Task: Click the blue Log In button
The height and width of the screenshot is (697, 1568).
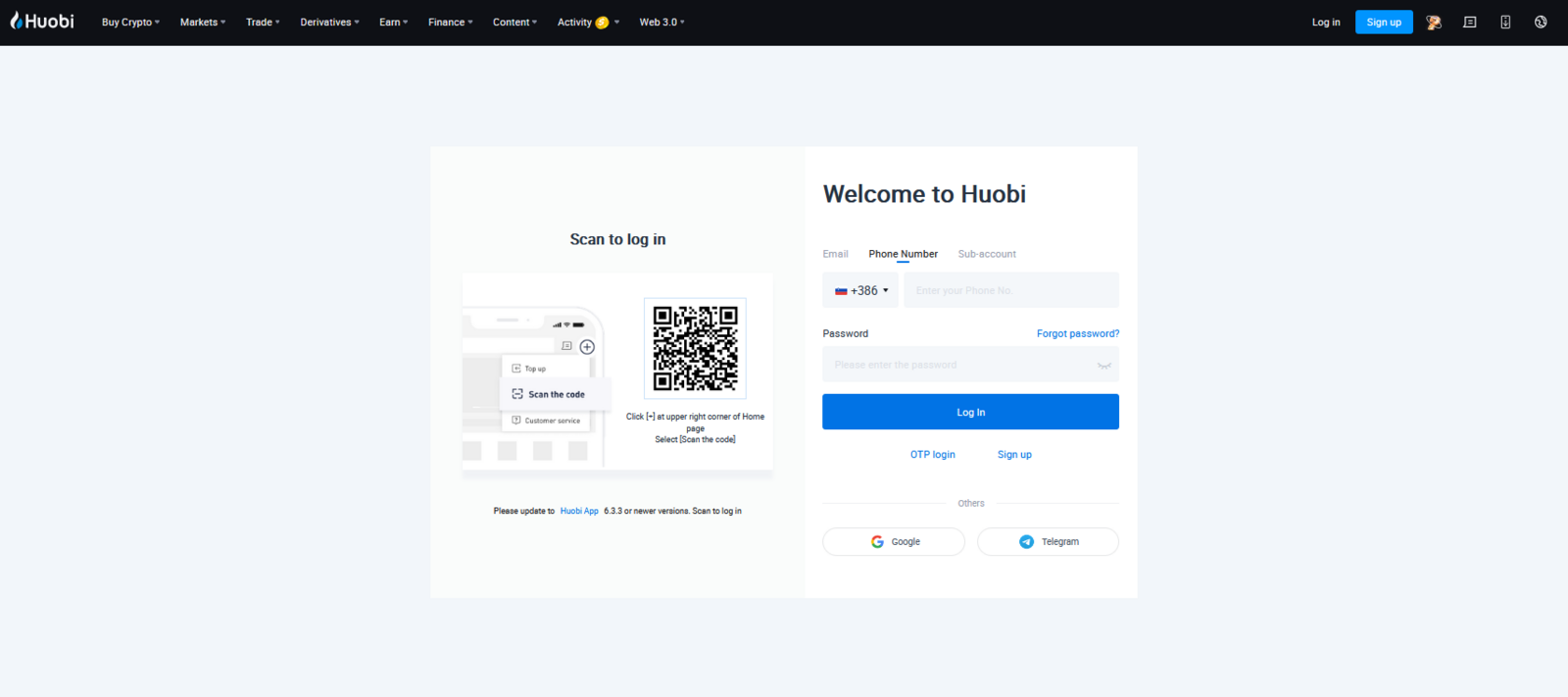Action: [970, 412]
